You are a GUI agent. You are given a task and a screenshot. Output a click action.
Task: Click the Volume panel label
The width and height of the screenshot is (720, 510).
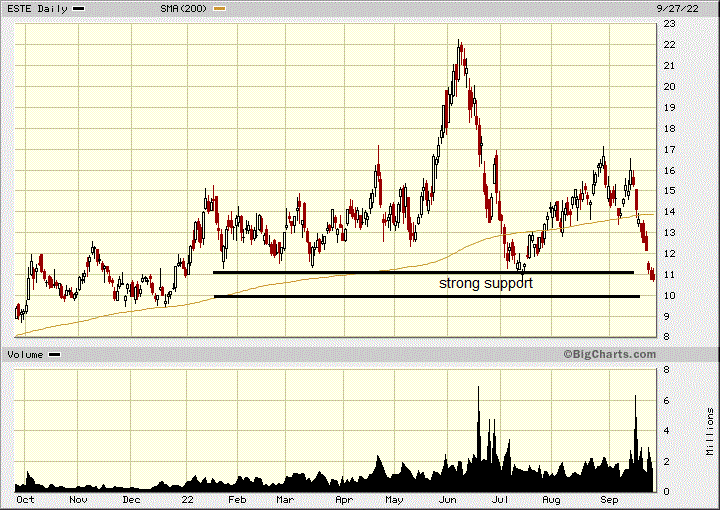(x=25, y=354)
